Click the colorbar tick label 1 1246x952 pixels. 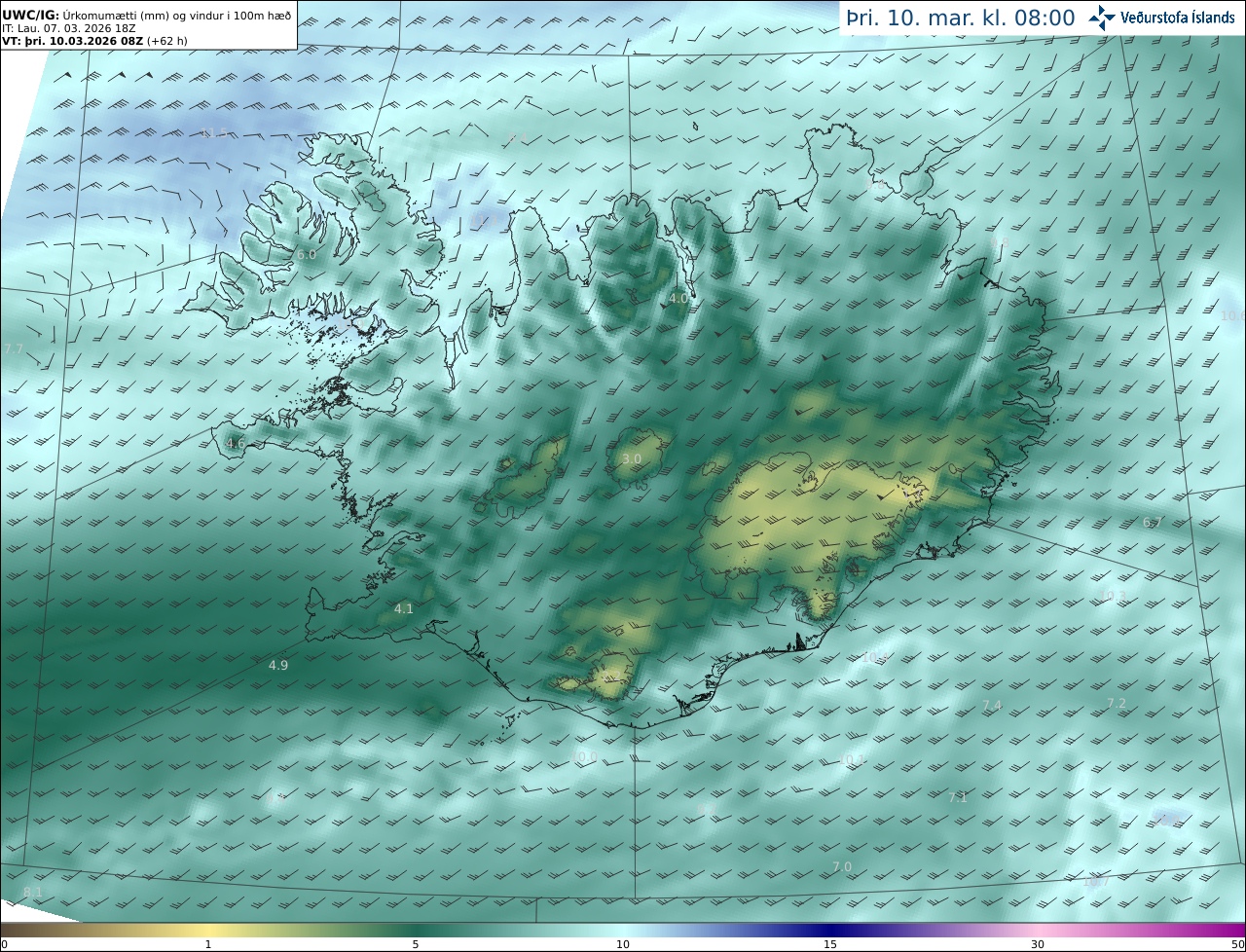[x=207, y=944]
